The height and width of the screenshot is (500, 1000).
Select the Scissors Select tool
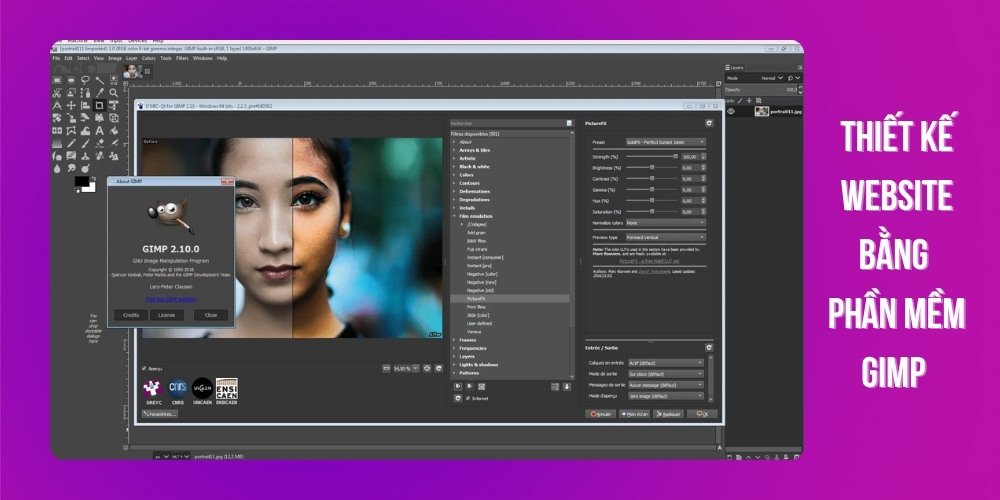point(57,93)
